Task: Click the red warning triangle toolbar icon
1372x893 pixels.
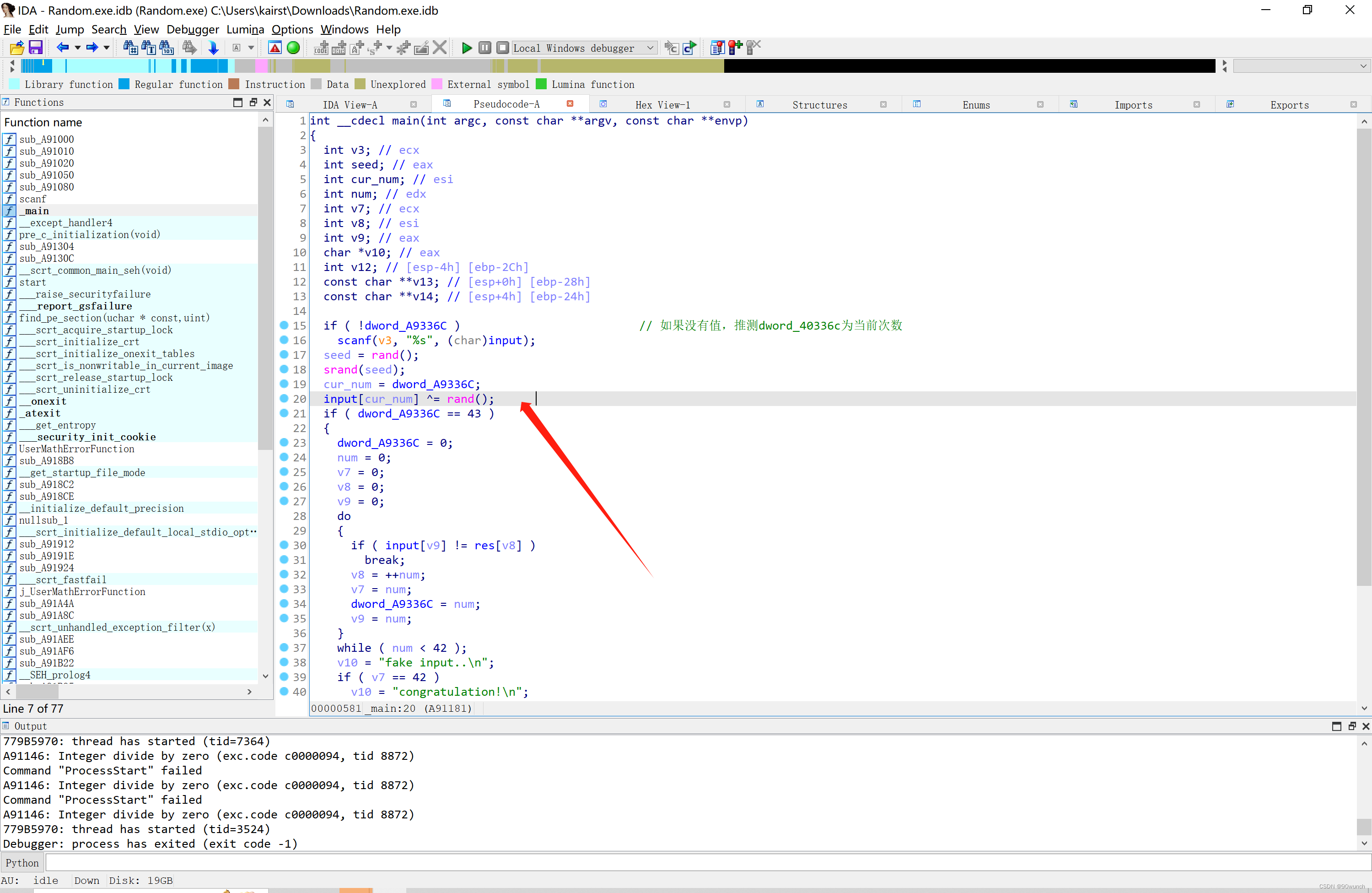Action: [x=275, y=48]
